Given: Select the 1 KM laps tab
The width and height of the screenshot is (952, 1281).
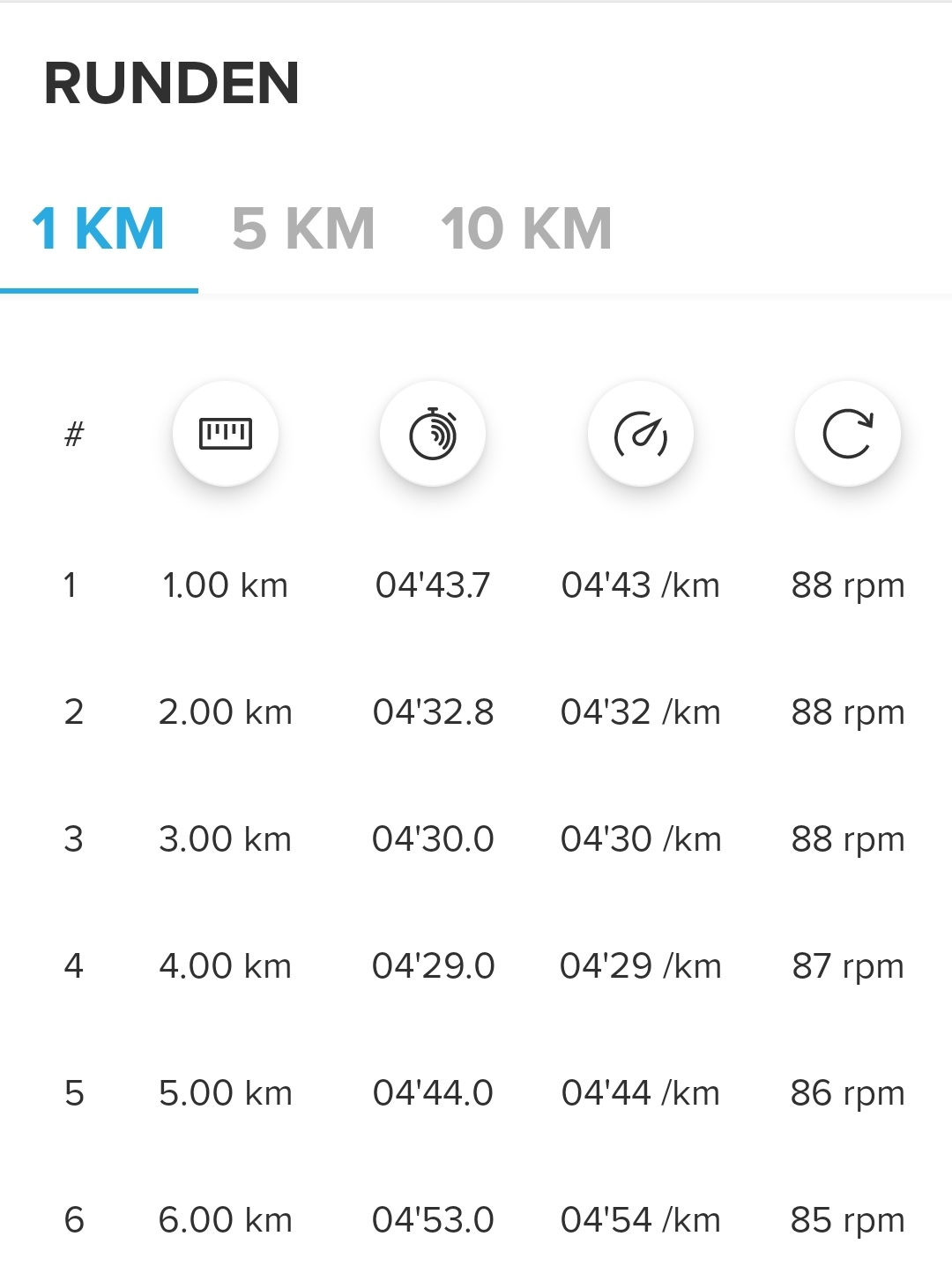Looking at the screenshot, I should [98, 229].
